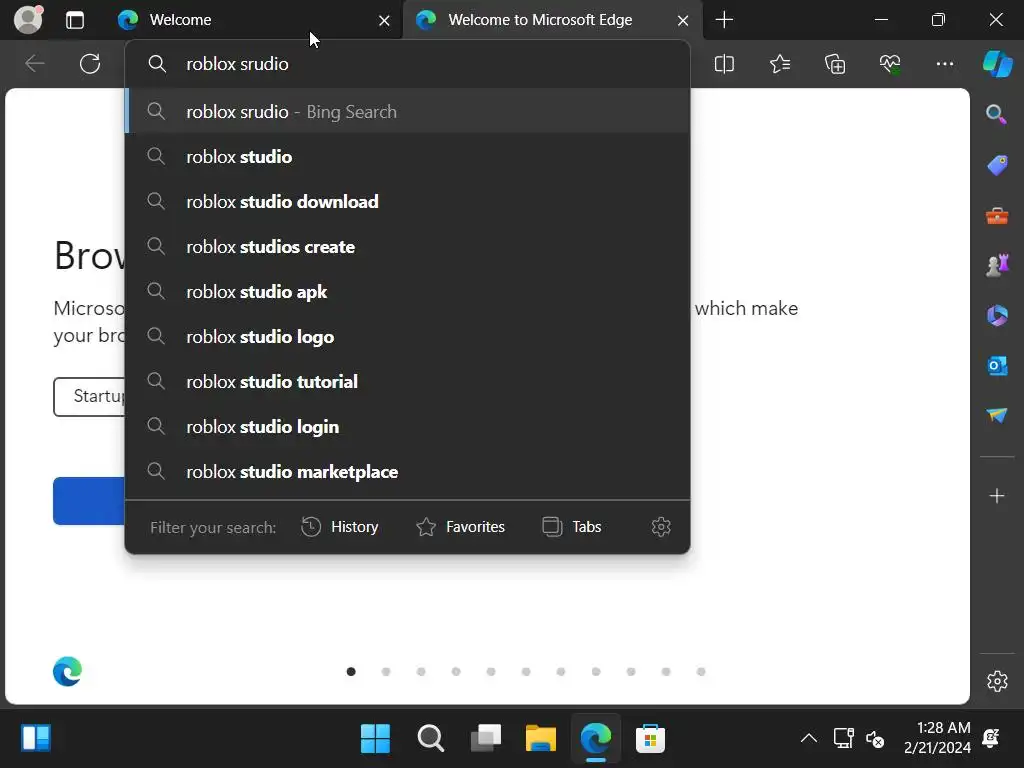Select 'roblox studio download' suggestion
1024x768 pixels.
408,201
